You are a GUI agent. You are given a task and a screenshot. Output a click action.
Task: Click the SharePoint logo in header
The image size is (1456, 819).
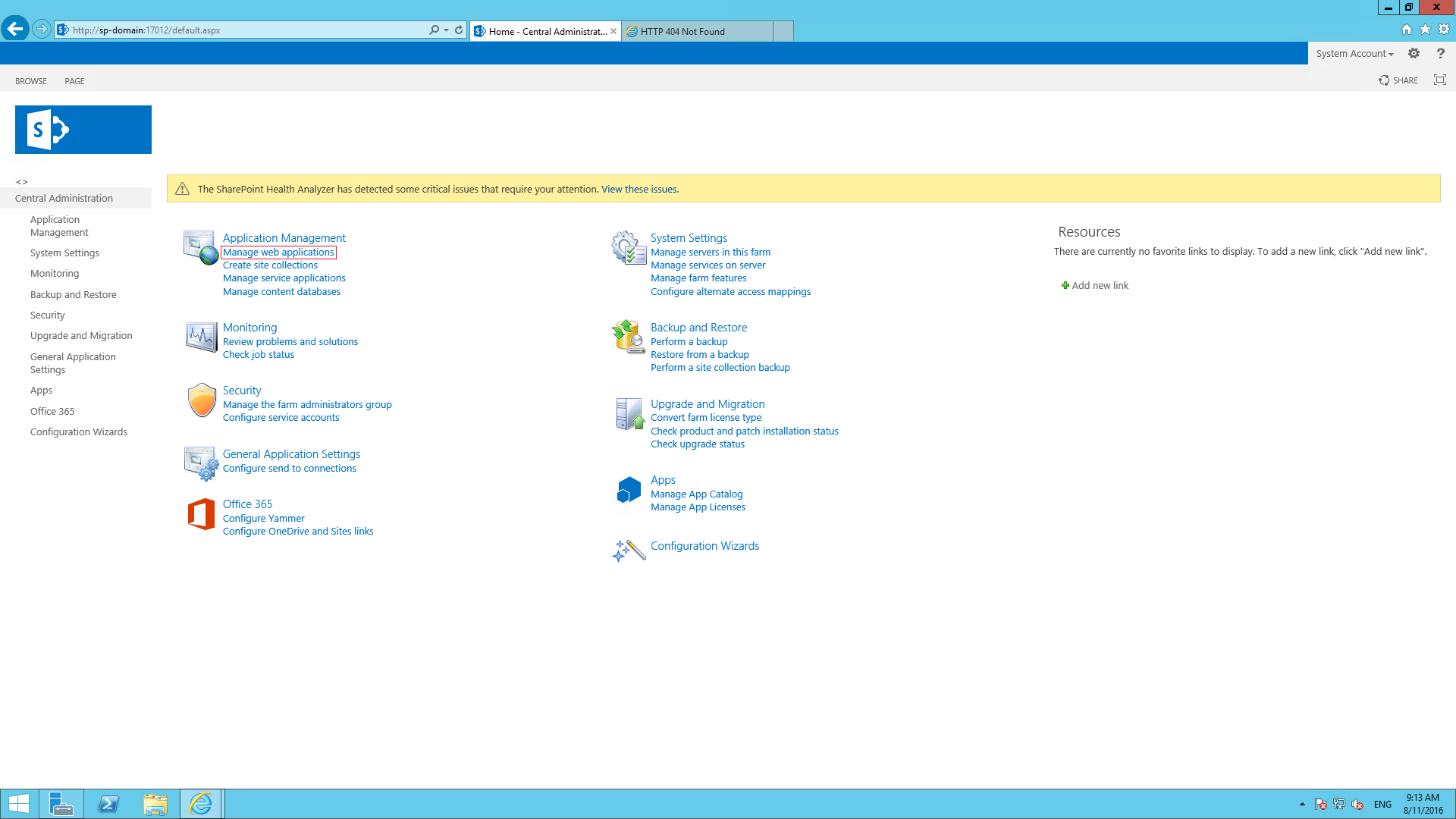click(x=83, y=130)
